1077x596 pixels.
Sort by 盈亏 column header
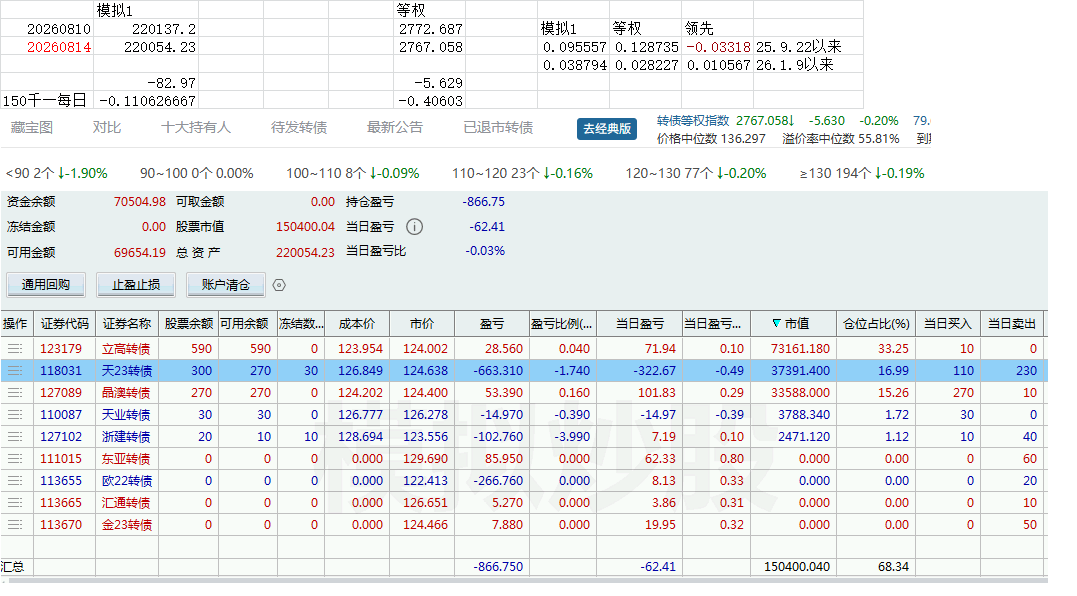coord(492,323)
